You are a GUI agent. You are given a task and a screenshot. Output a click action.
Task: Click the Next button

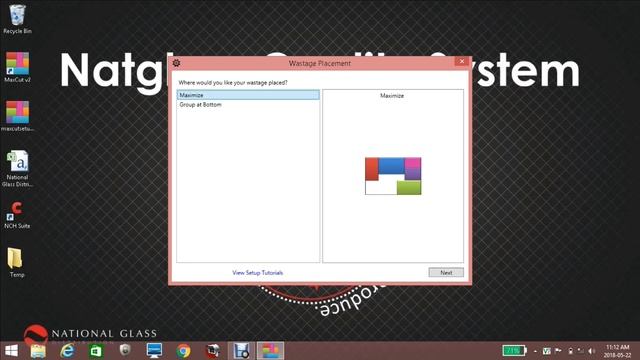point(446,272)
